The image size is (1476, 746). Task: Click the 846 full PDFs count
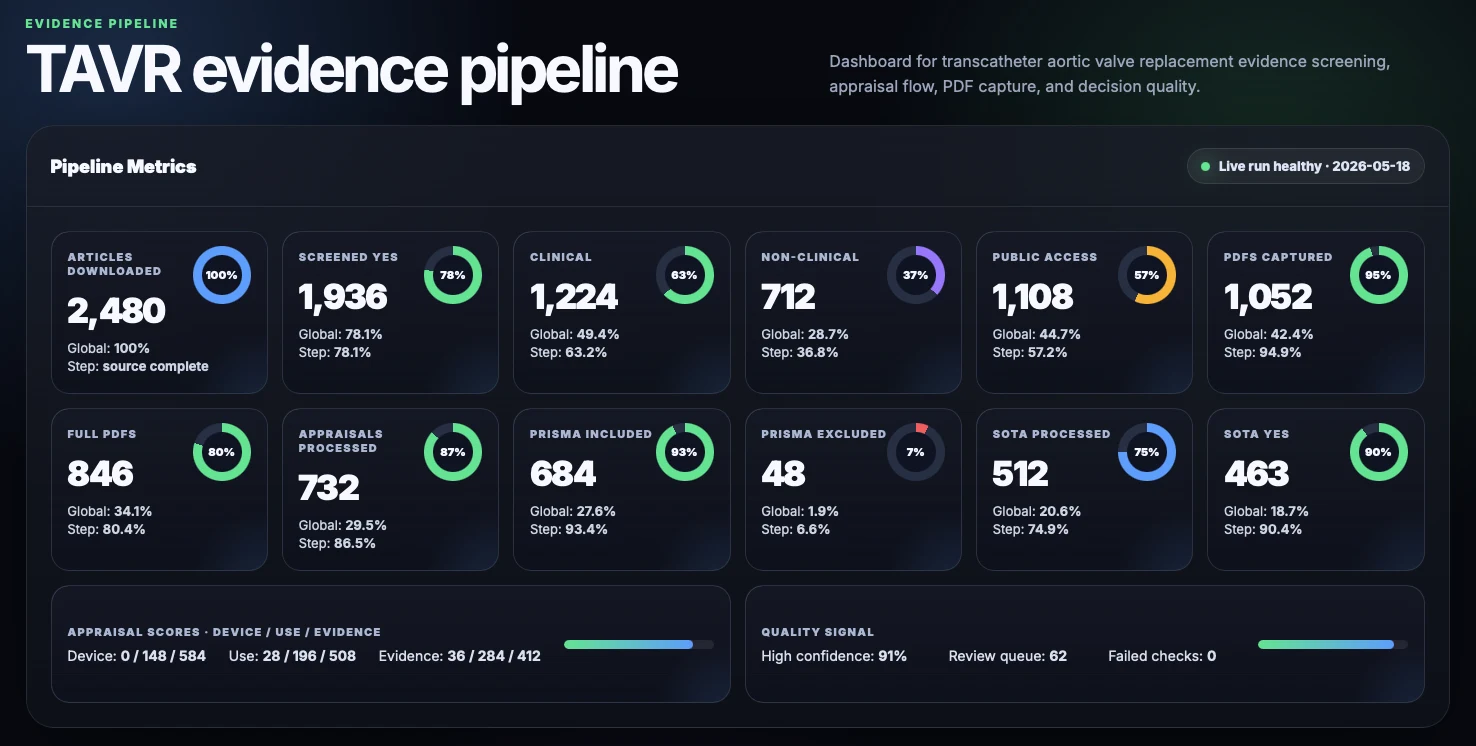tap(100, 474)
